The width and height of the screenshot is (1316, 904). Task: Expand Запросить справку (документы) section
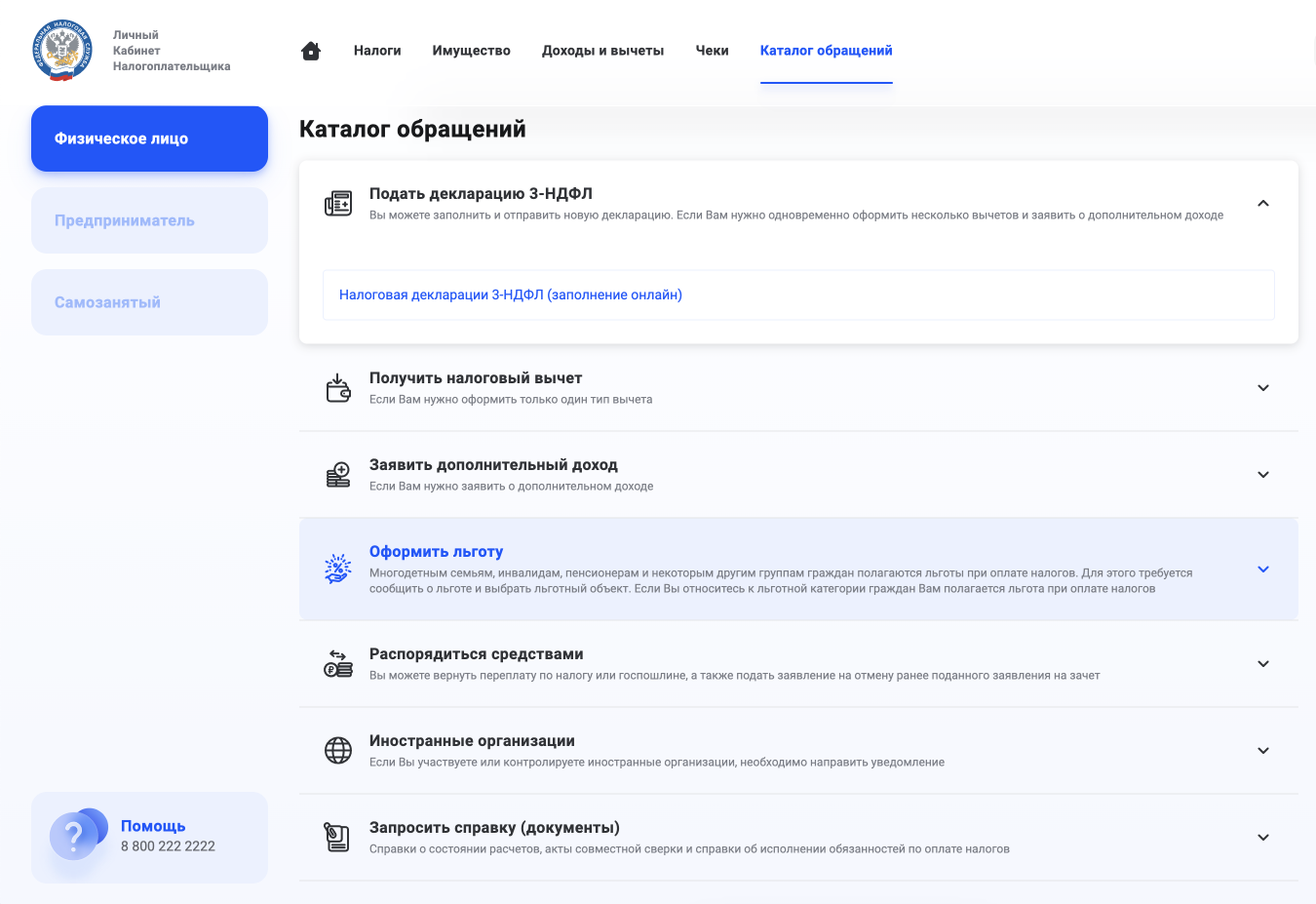click(1263, 837)
